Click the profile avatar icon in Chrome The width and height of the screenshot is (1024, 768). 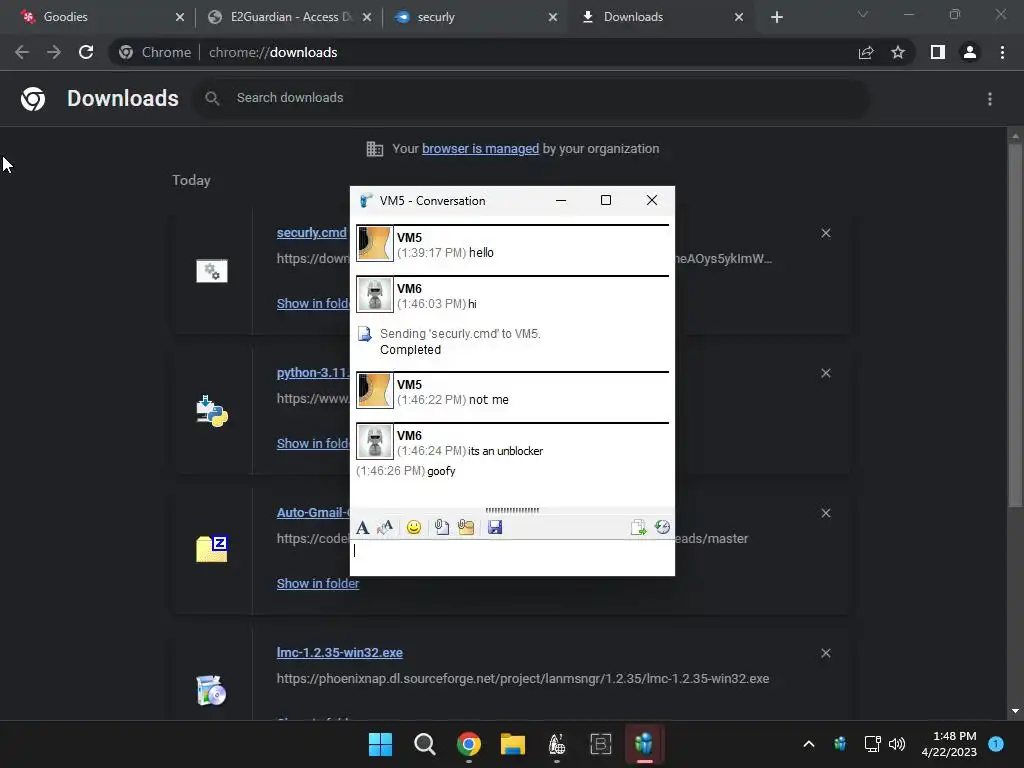tap(970, 52)
